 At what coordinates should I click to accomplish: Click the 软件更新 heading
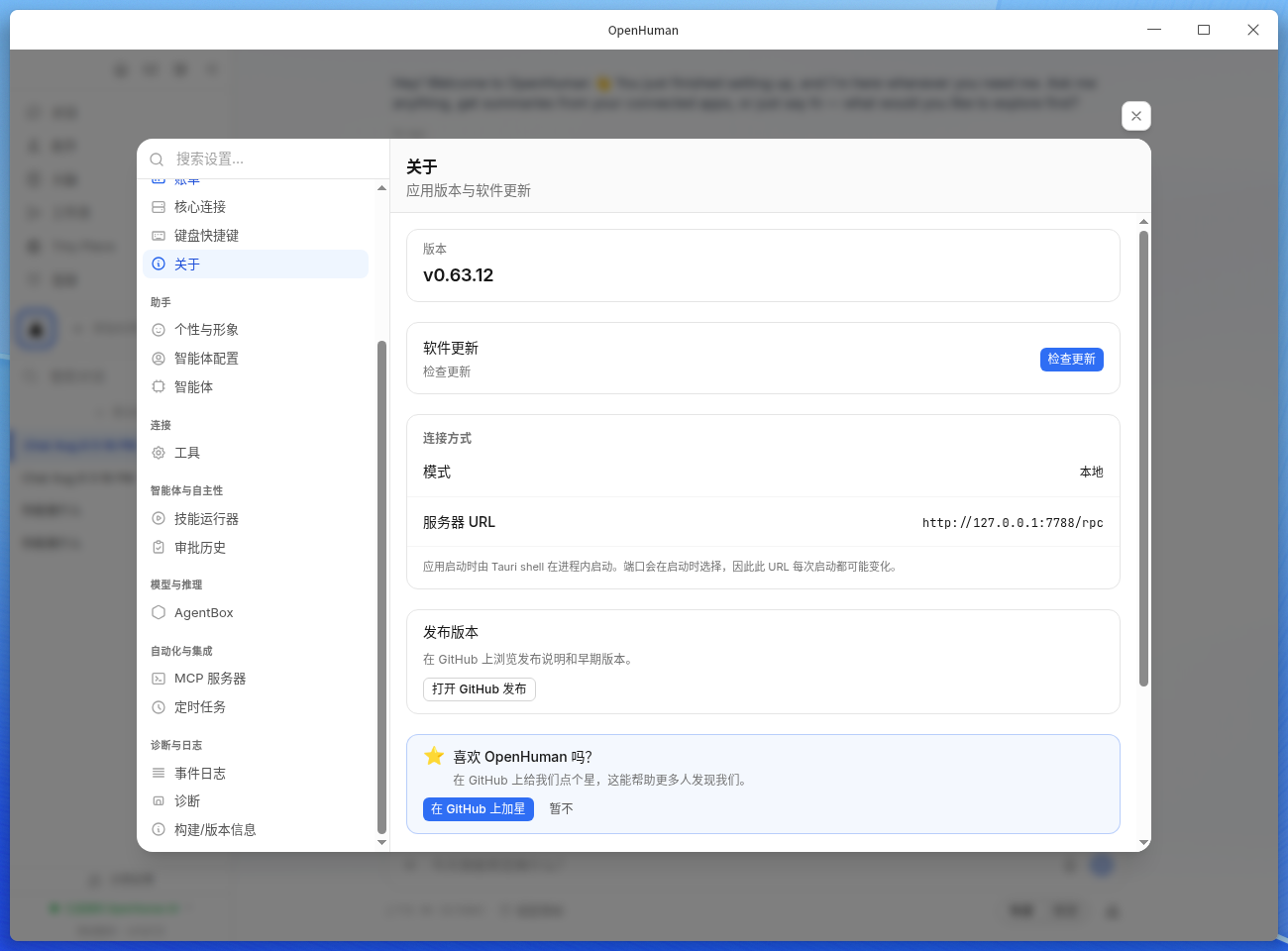coord(451,349)
